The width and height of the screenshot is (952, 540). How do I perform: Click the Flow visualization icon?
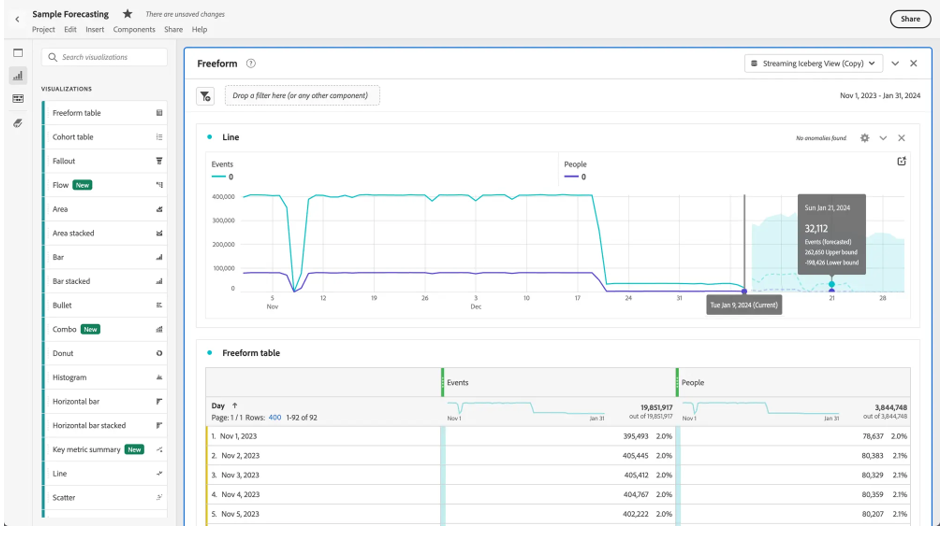pyautogui.click(x=159, y=185)
